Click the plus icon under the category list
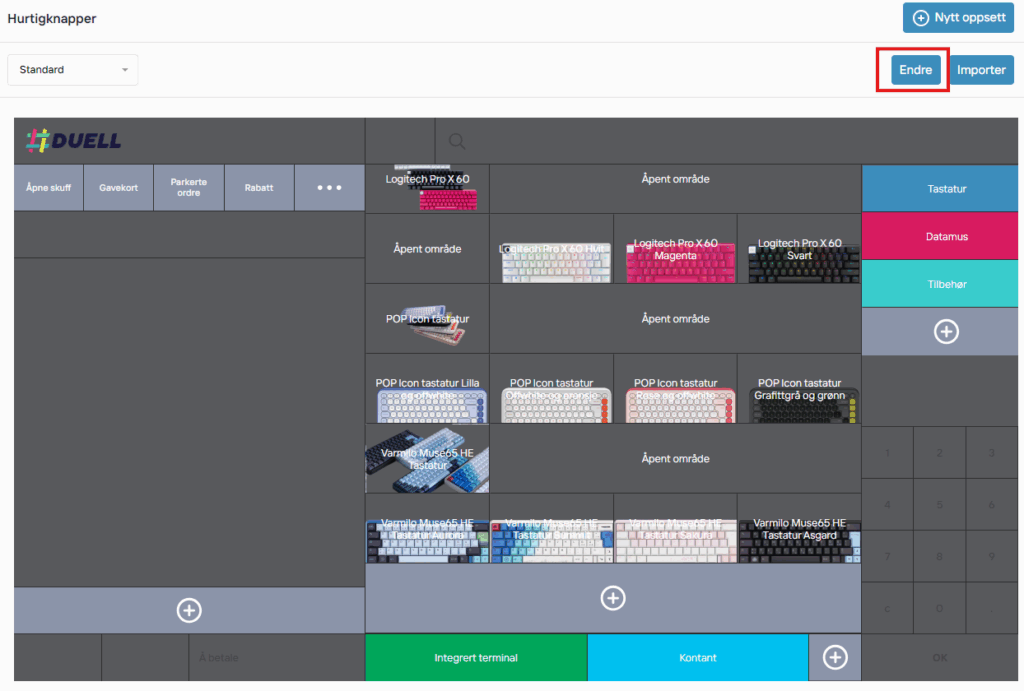 pyautogui.click(x=945, y=332)
